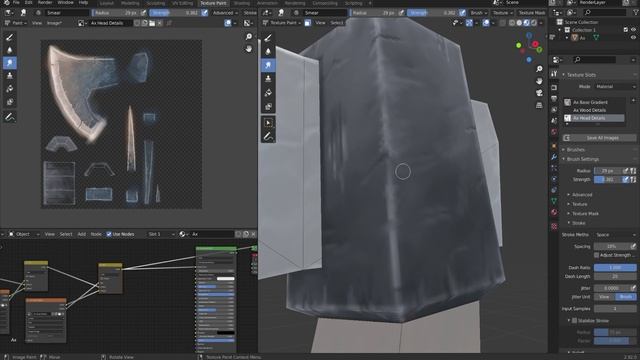Toggle Adjust Strength checkbox
Viewport: 640px width, 360px height.
[596, 255]
